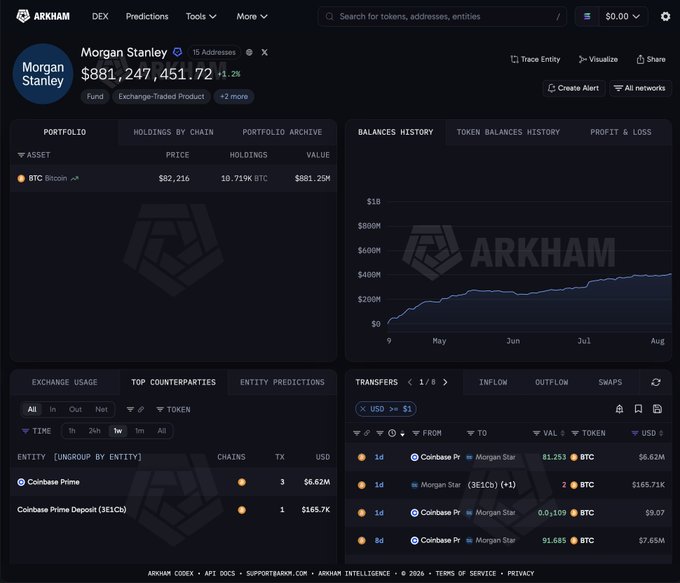680x583 pixels.
Task: Open the ASSET column filter in portfolio
Action: tap(34, 155)
